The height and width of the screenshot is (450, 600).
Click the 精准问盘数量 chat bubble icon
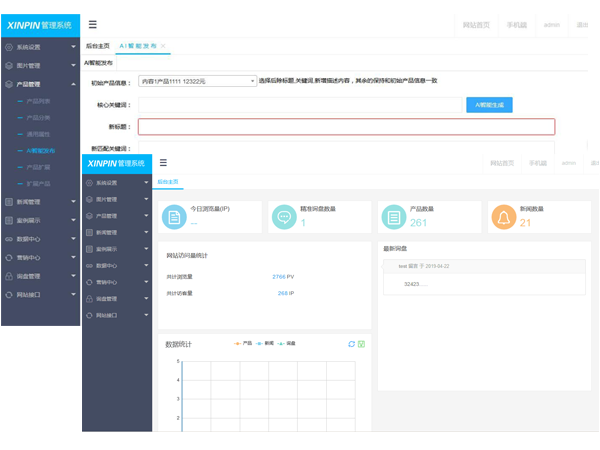point(284,217)
